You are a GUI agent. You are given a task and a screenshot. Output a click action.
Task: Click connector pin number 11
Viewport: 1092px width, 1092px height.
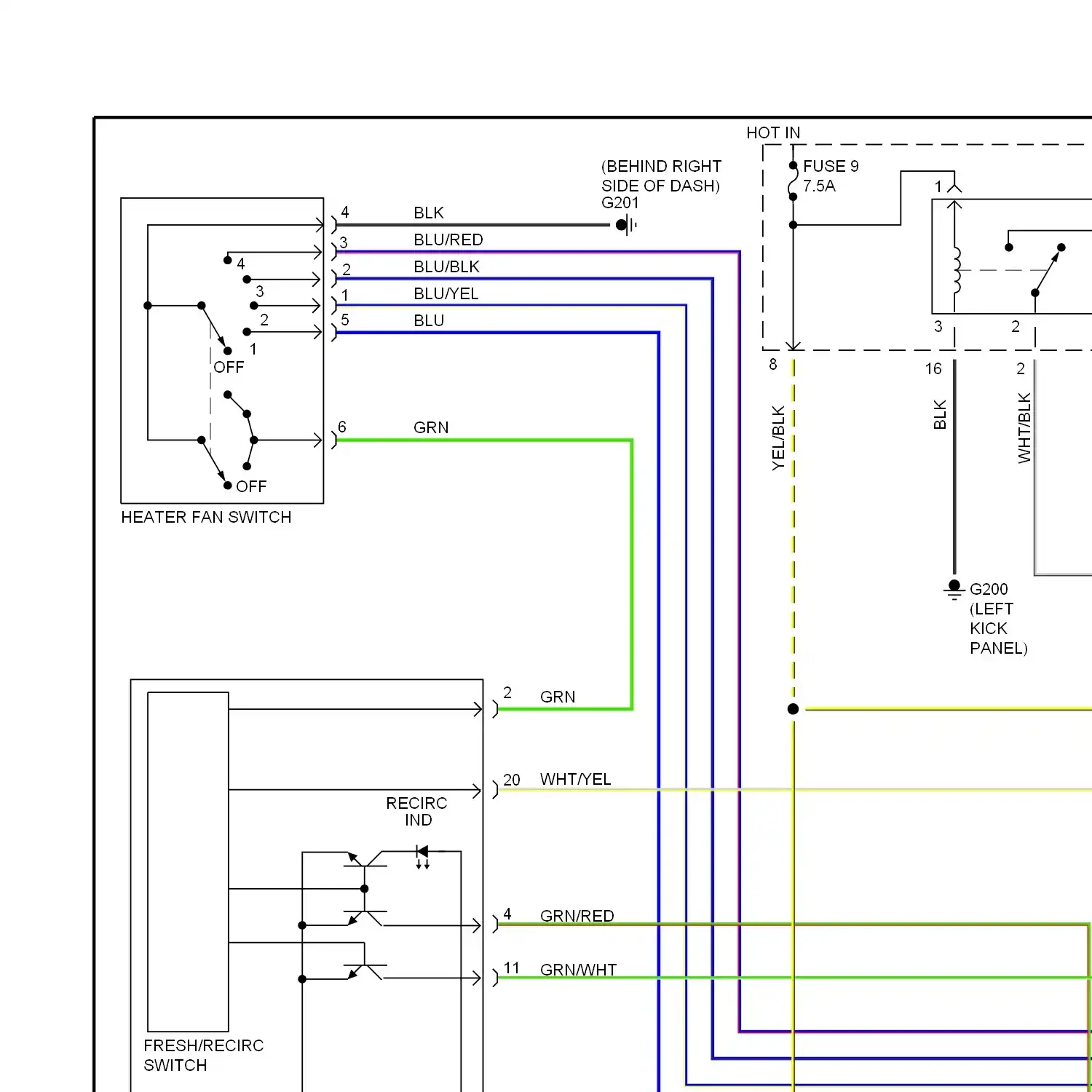(x=512, y=968)
